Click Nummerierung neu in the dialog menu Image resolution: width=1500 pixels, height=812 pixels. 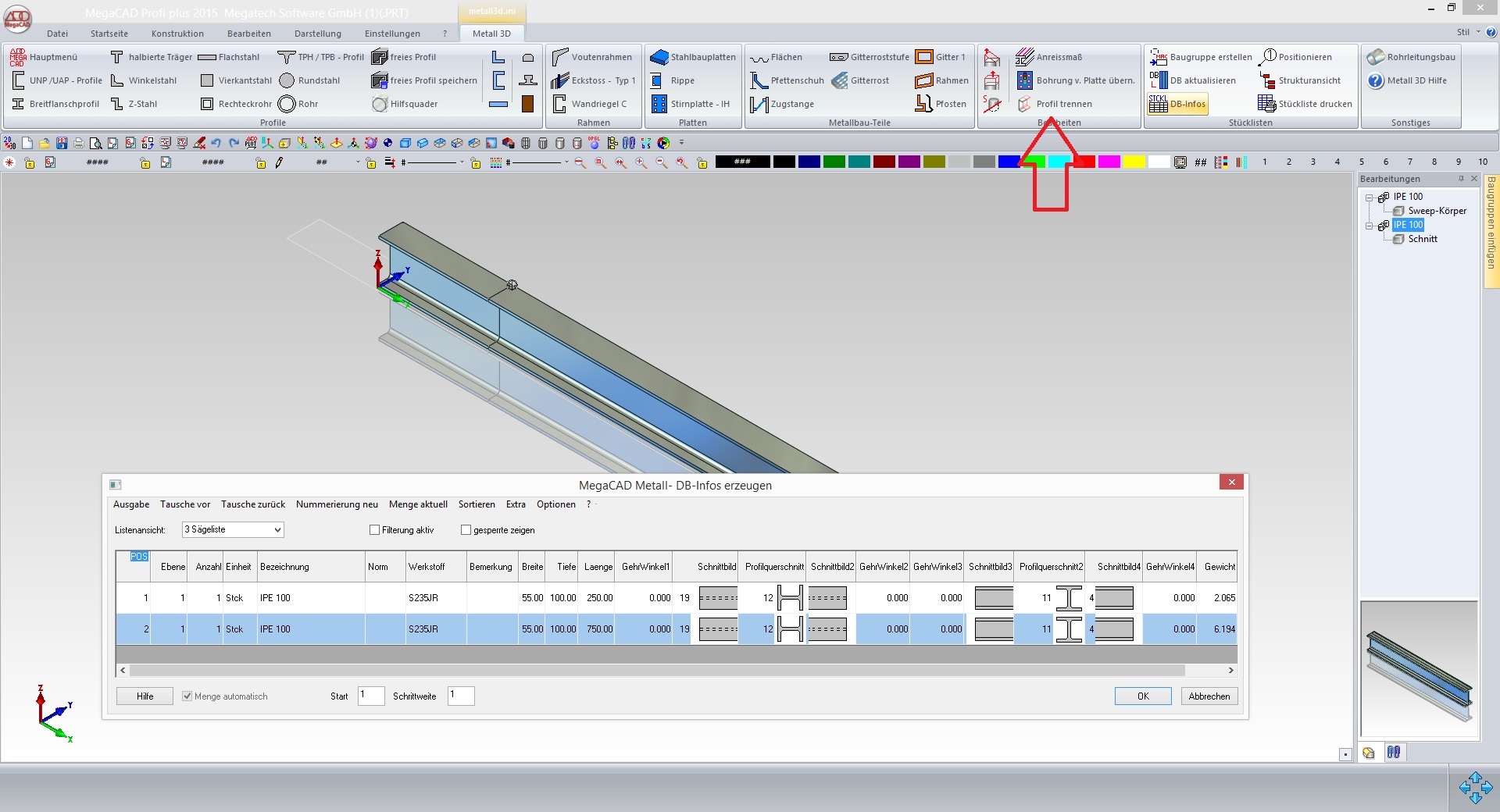point(337,504)
